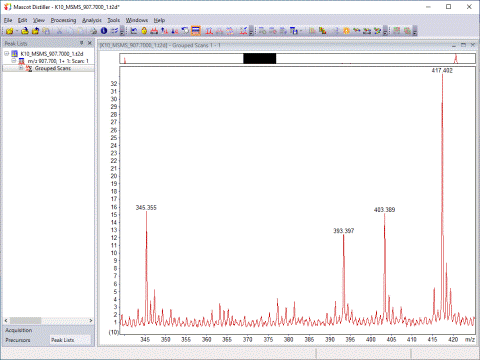
Task: Open toolbar options after molecule cluster icon
Action: point(385,31)
